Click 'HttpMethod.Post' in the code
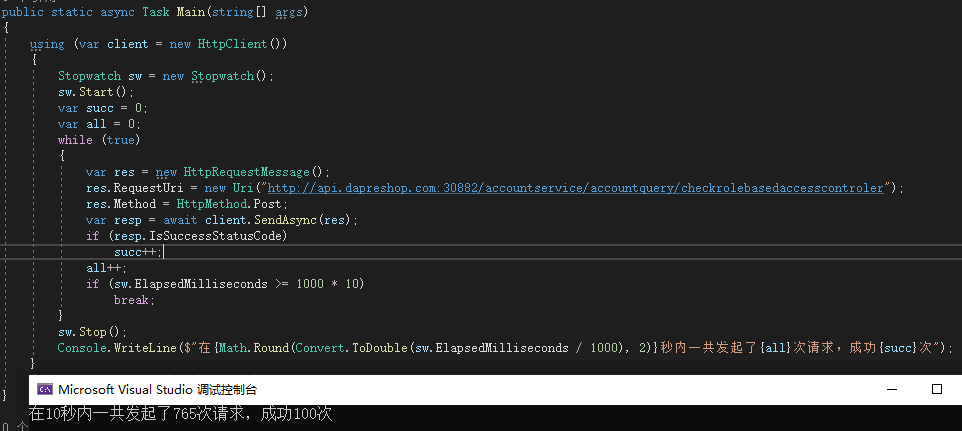 pyautogui.click(x=229, y=204)
